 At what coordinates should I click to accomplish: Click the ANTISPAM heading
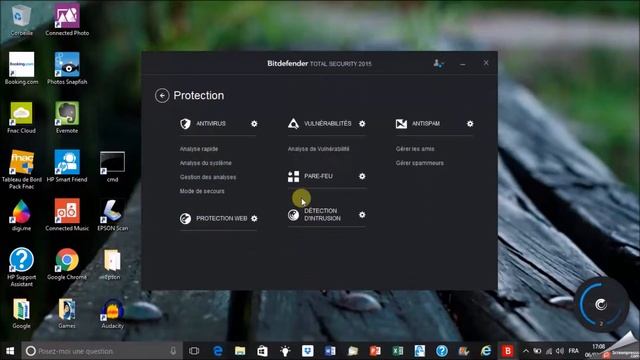point(426,124)
